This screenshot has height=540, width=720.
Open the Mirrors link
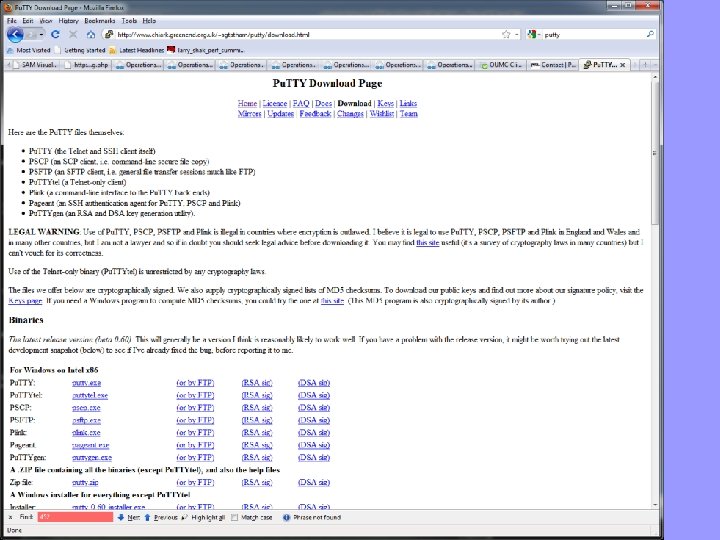tap(249, 113)
